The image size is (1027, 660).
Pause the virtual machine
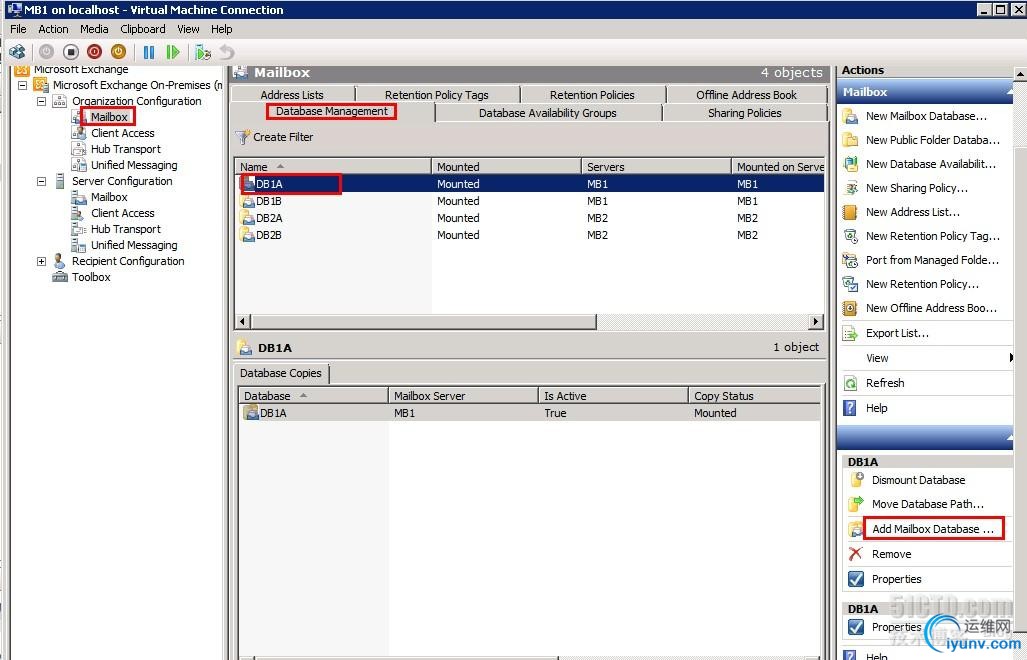(x=149, y=52)
